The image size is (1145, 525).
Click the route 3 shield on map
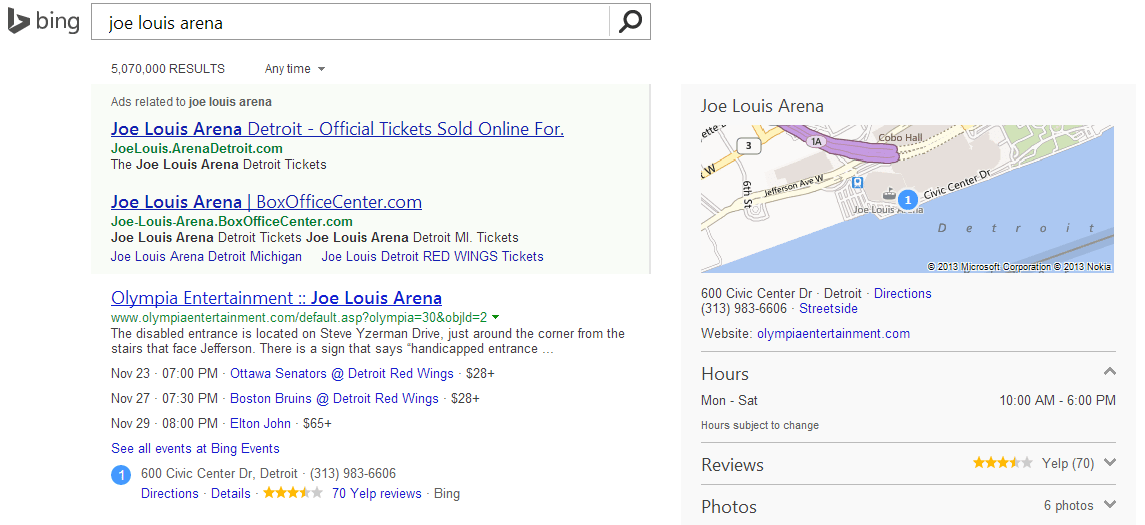click(x=748, y=146)
